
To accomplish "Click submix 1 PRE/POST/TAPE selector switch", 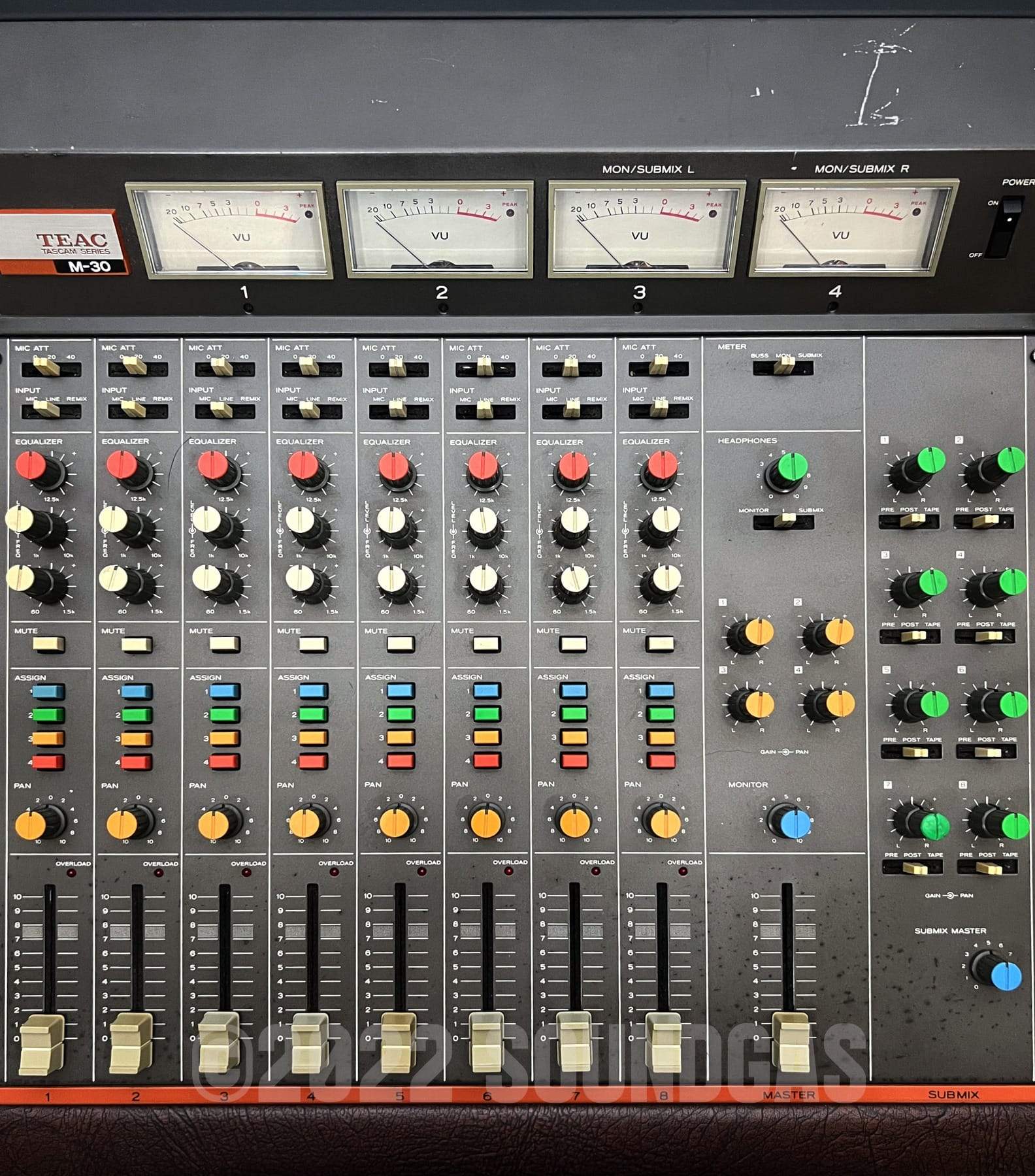I will click(x=910, y=521).
